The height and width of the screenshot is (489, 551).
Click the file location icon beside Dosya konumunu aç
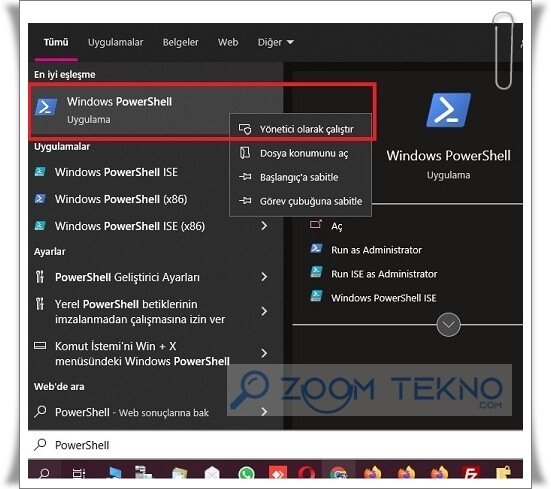click(245, 153)
